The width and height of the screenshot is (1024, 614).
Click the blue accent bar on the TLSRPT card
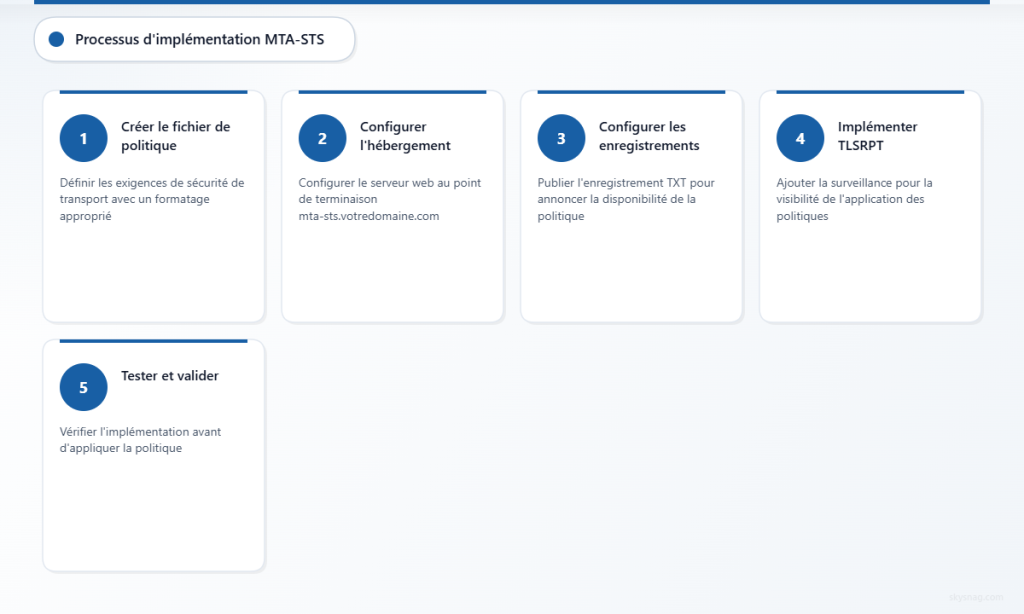pyautogui.click(x=870, y=91)
